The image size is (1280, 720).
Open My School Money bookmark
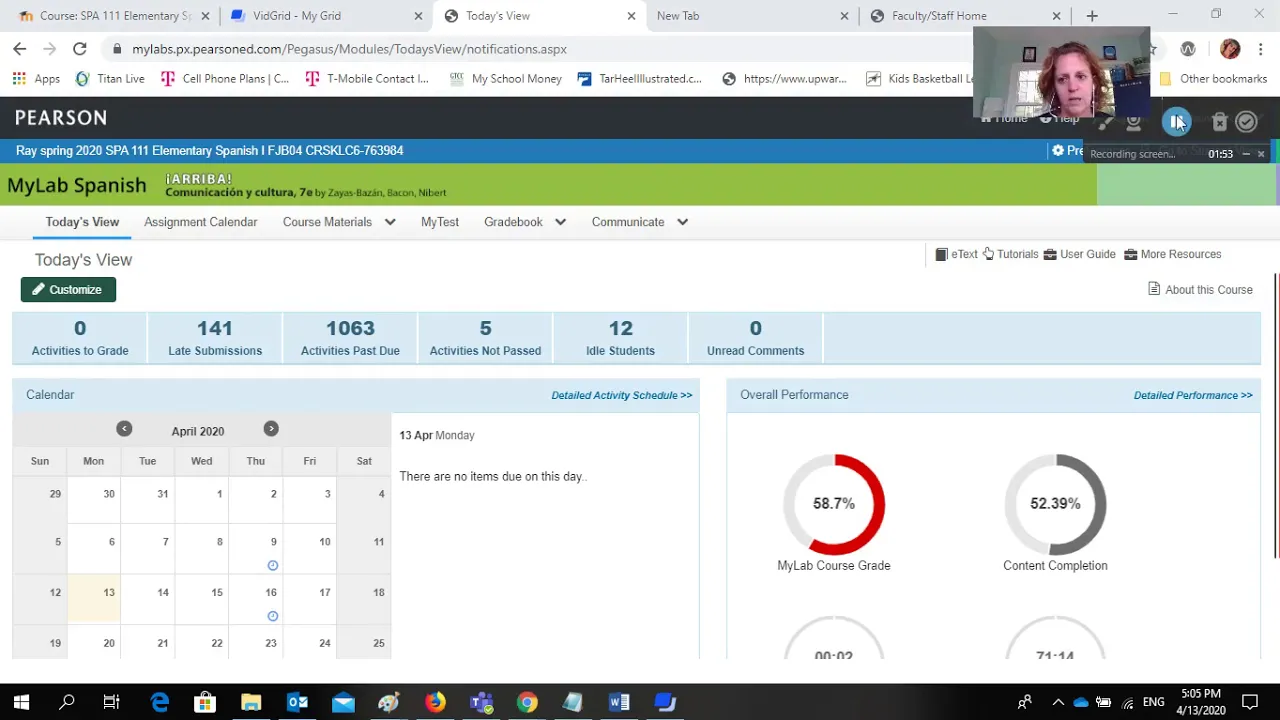[x=505, y=79]
